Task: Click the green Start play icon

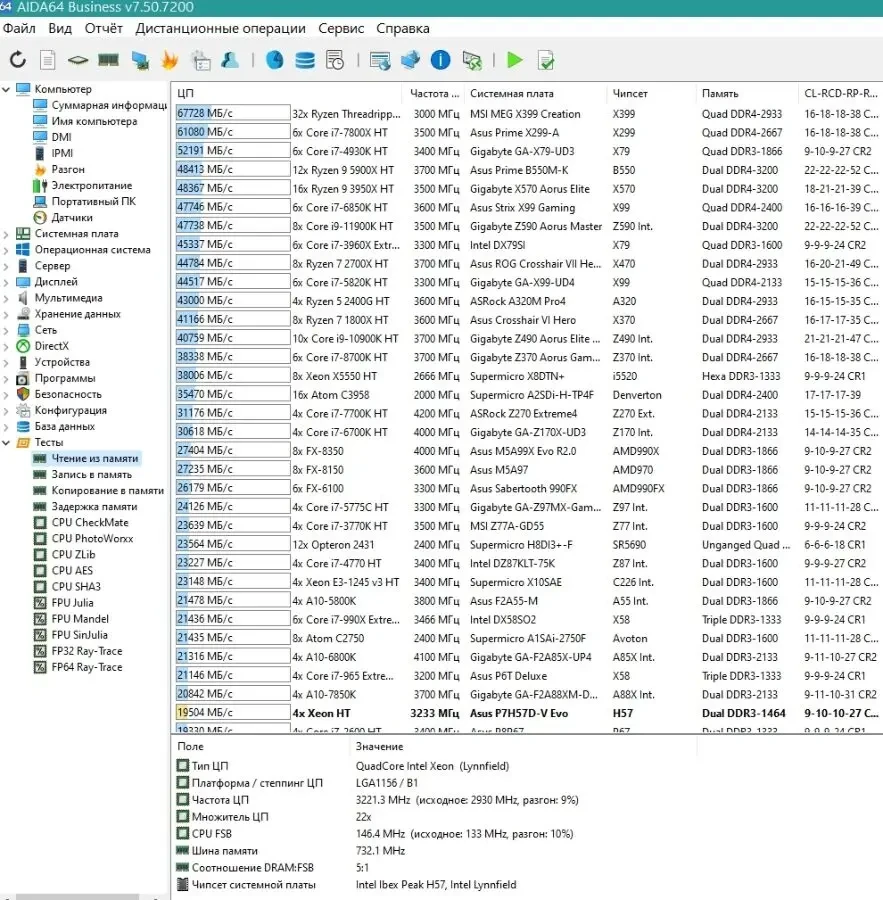Action: pos(514,60)
